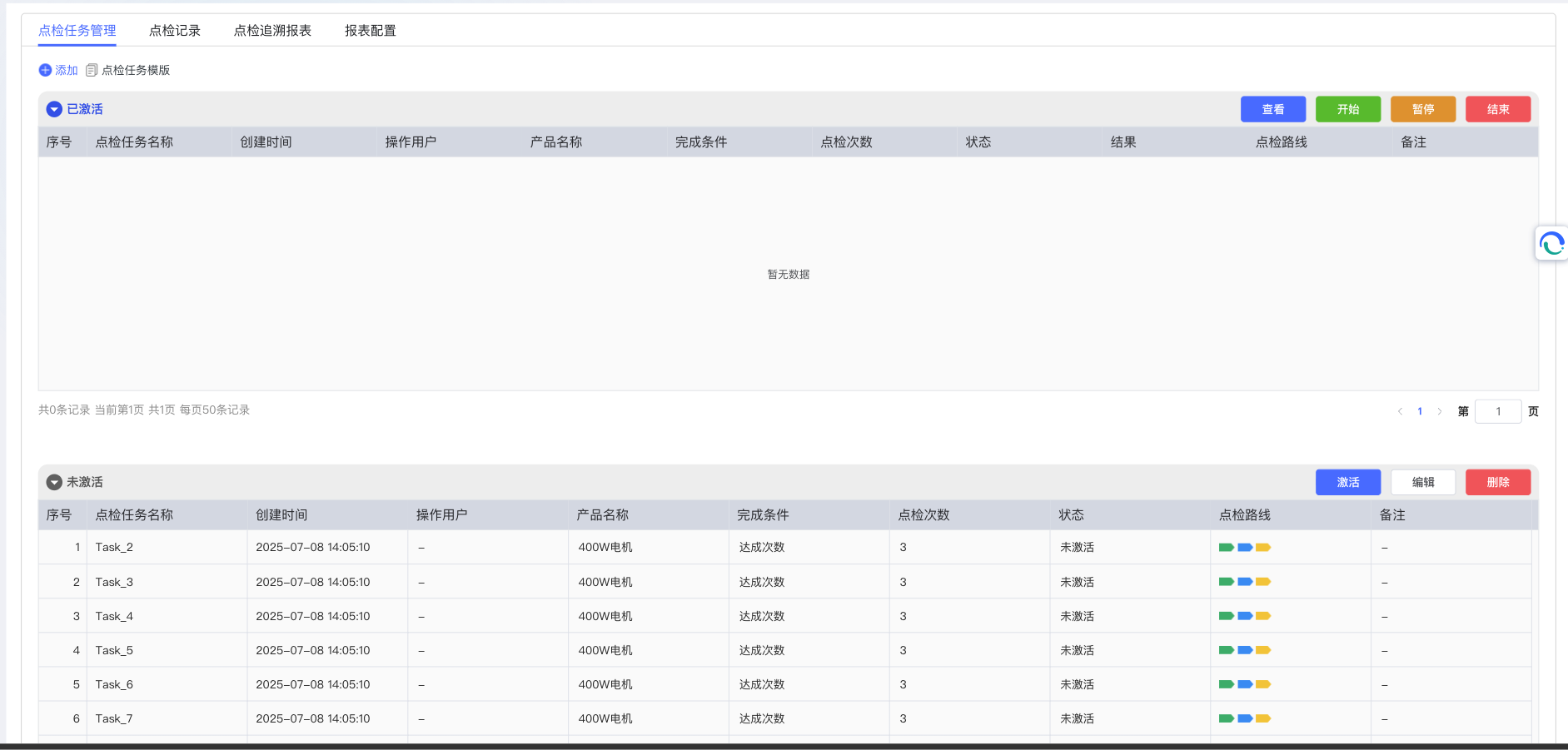This screenshot has height=750, width=1568.
Task: Open the 报表配置 tab
Action: pos(371,31)
